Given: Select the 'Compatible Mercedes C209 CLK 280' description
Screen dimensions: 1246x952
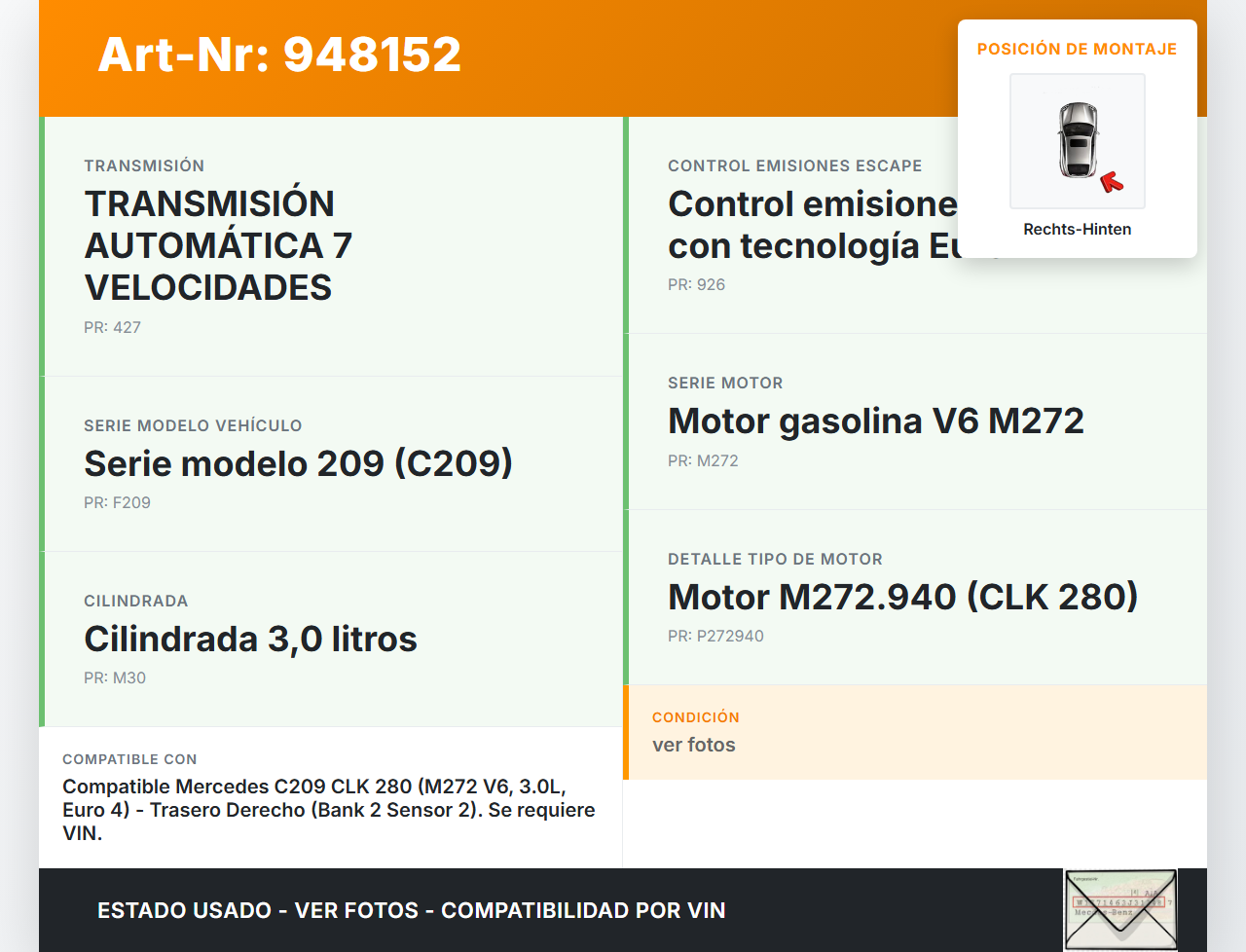Looking at the screenshot, I should (x=329, y=810).
